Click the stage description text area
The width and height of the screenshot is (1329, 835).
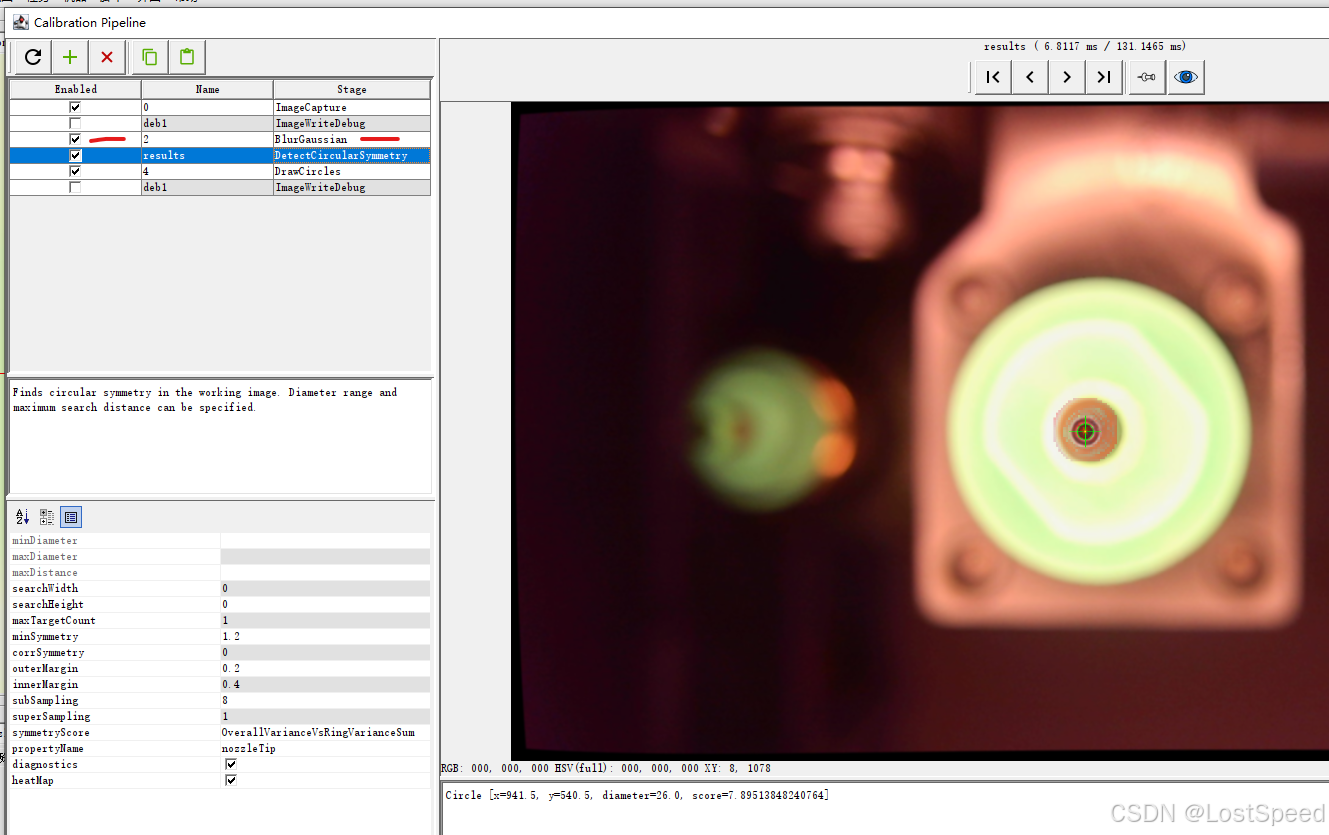(x=220, y=436)
